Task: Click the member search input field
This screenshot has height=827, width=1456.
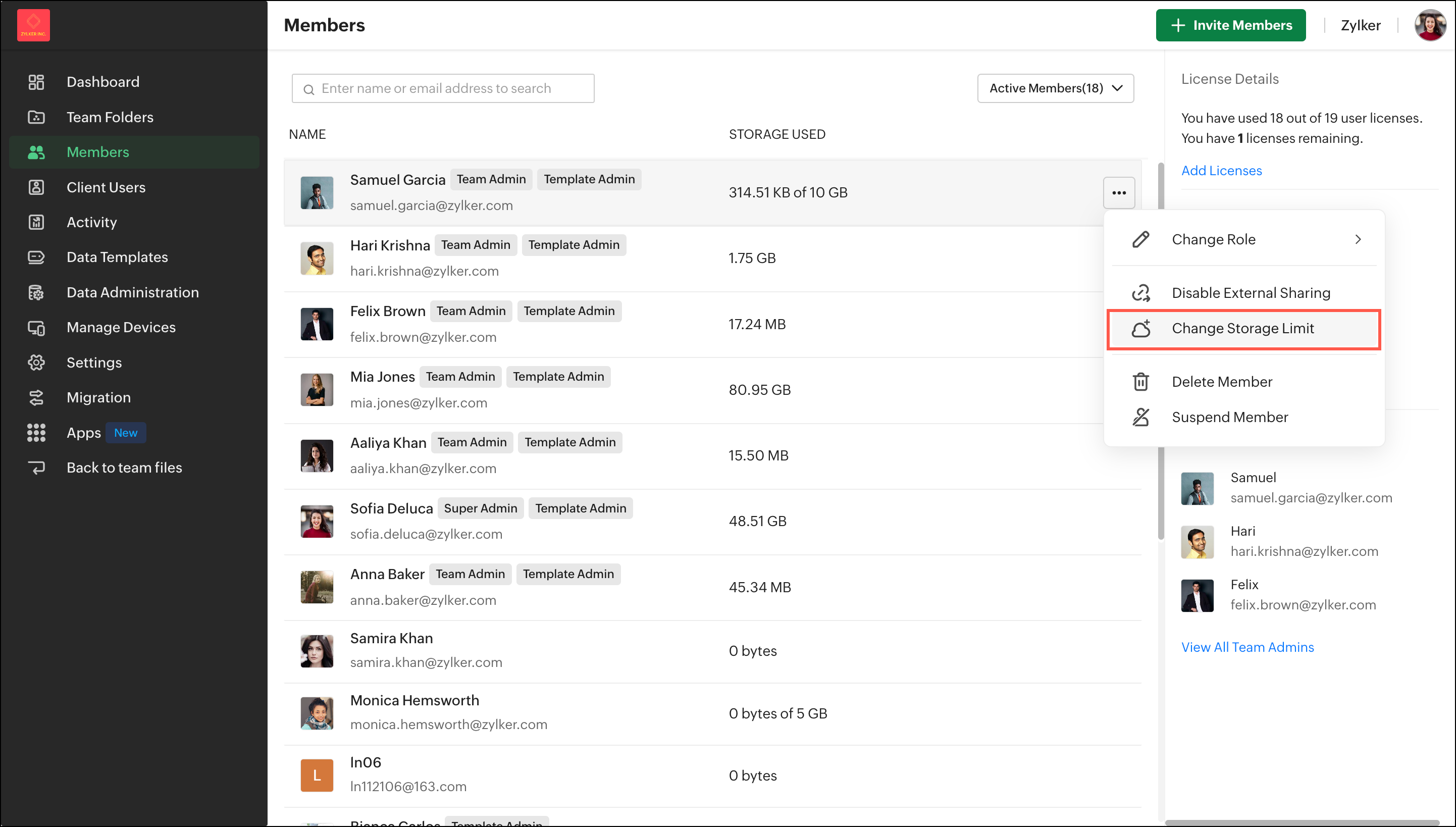Action: pyautogui.click(x=443, y=88)
